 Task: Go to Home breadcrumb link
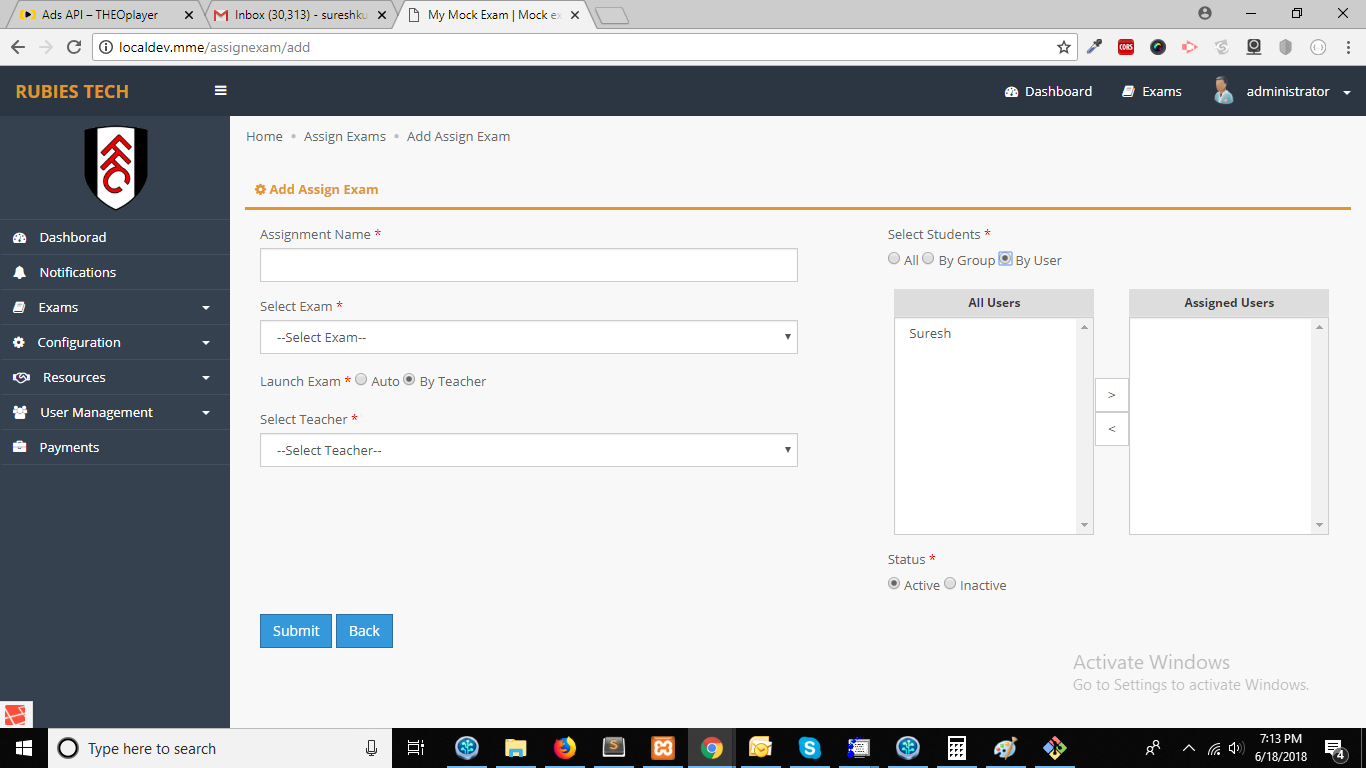[x=264, y=136]
